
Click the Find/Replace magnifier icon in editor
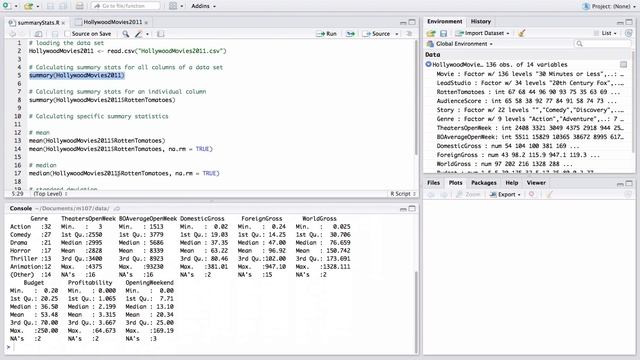126,34
